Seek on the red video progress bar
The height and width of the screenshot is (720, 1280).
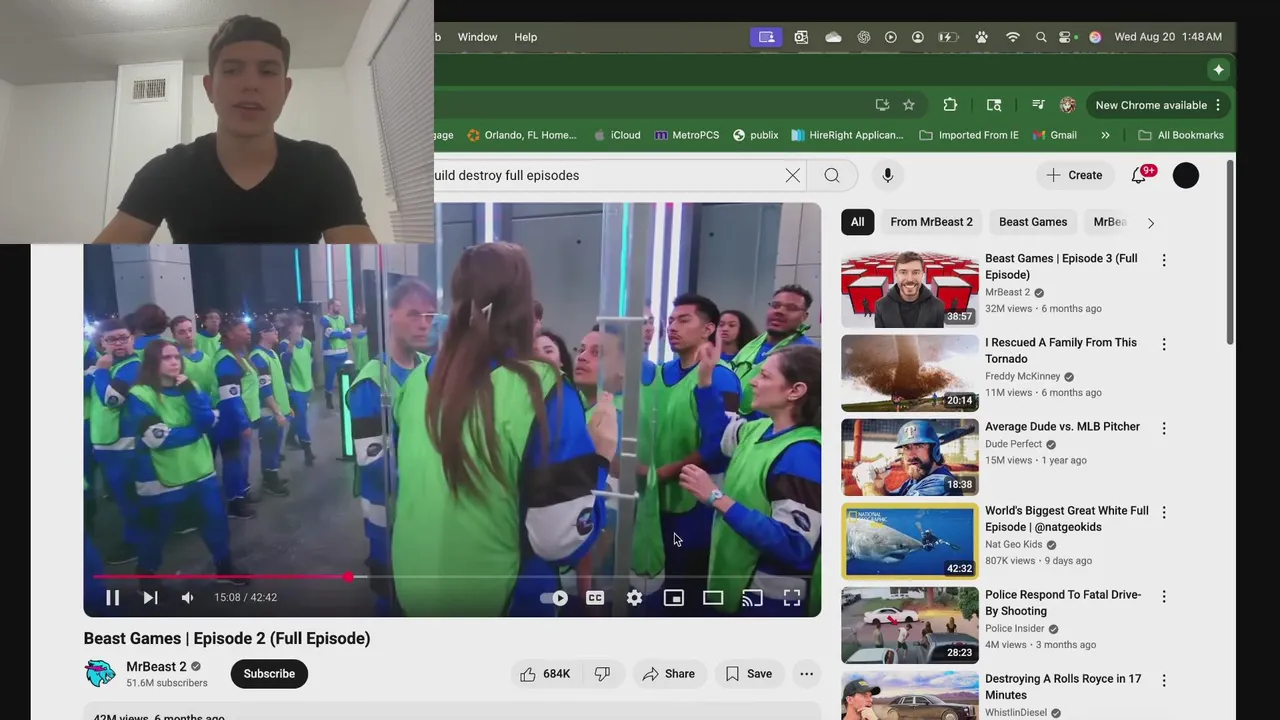(452, 577)
